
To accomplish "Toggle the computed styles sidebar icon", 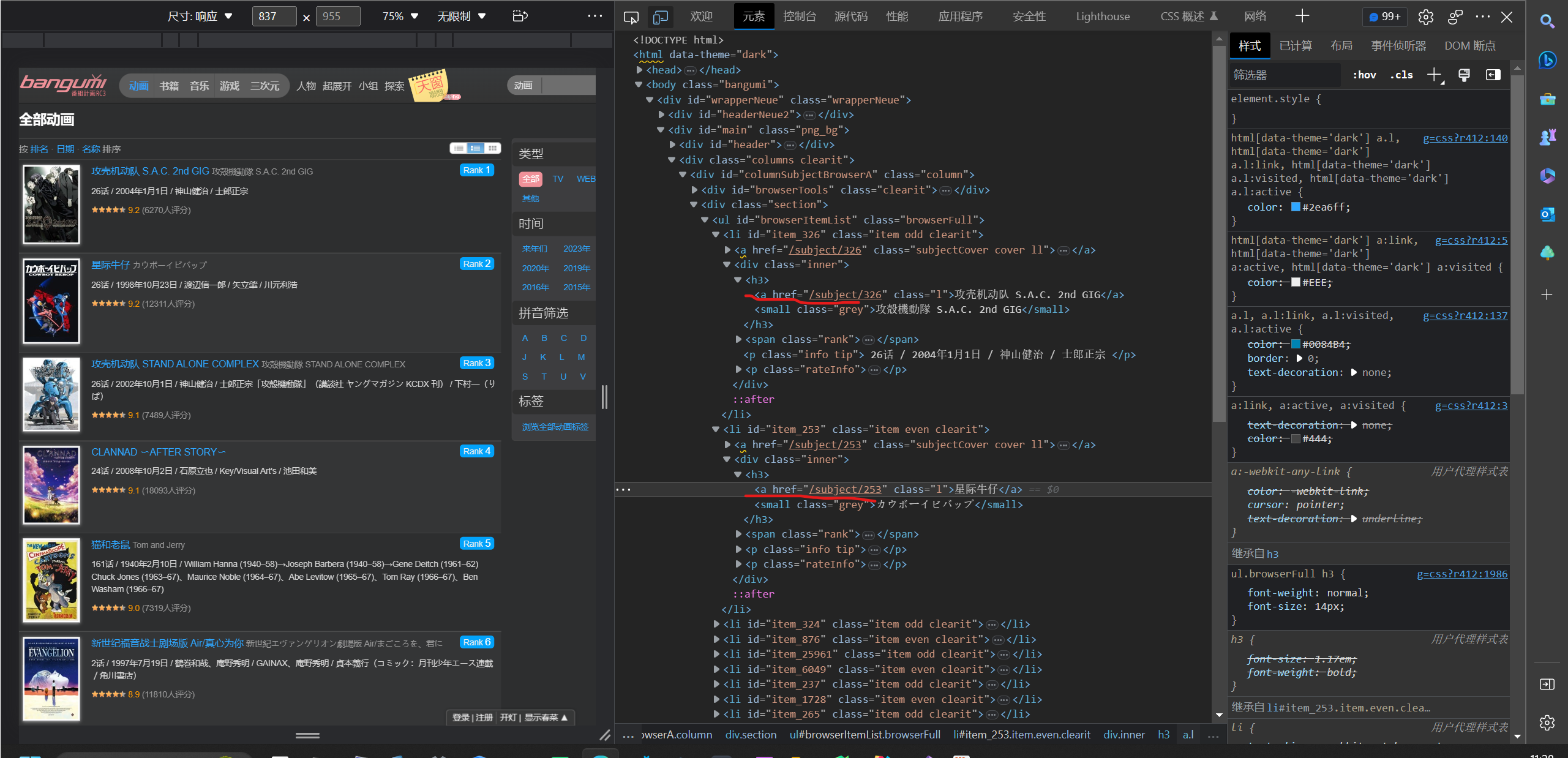I will [x=1493, y=75].
